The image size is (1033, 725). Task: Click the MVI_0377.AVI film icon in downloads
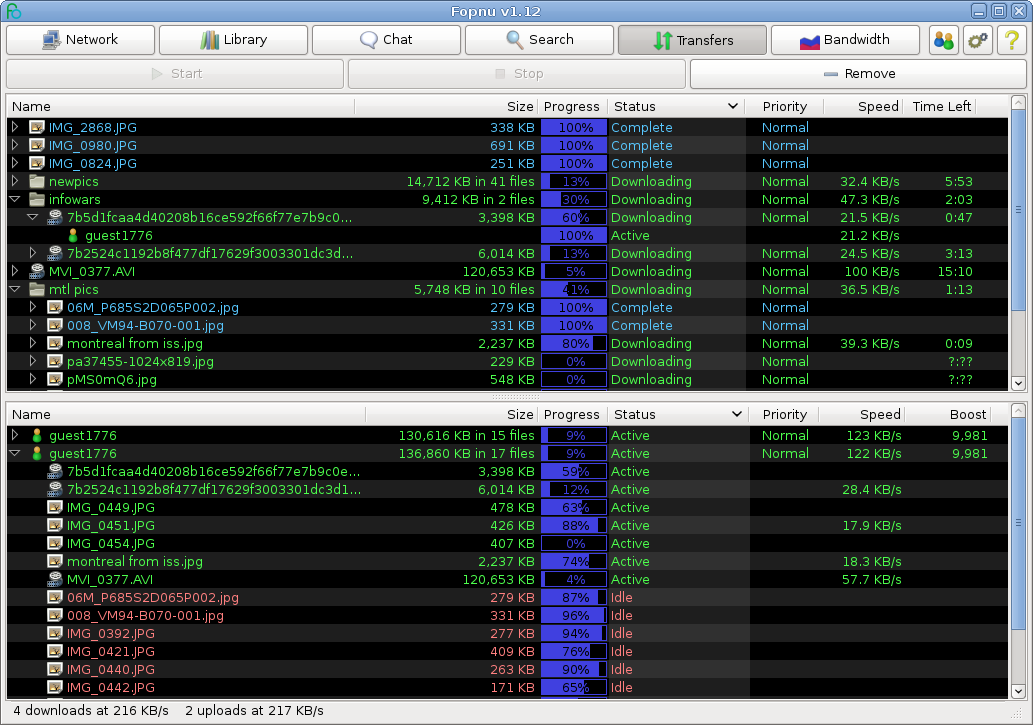pyautogui.click(x=37, y=272)
